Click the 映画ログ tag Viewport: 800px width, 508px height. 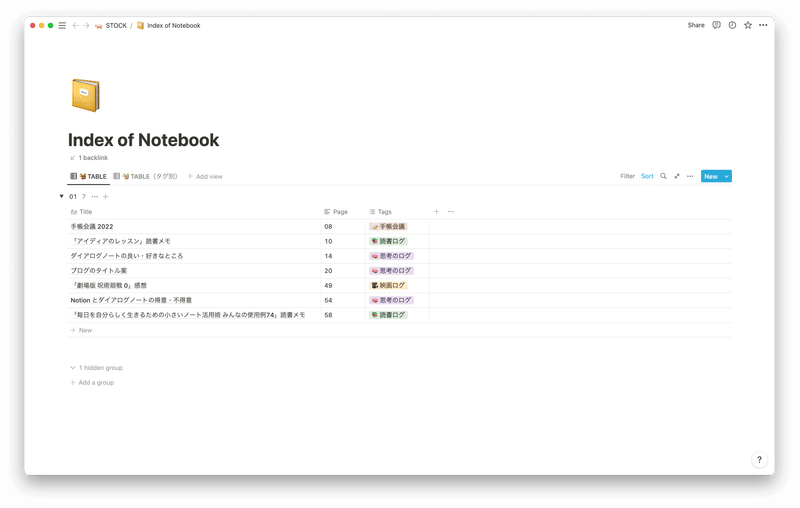(388, 286)
